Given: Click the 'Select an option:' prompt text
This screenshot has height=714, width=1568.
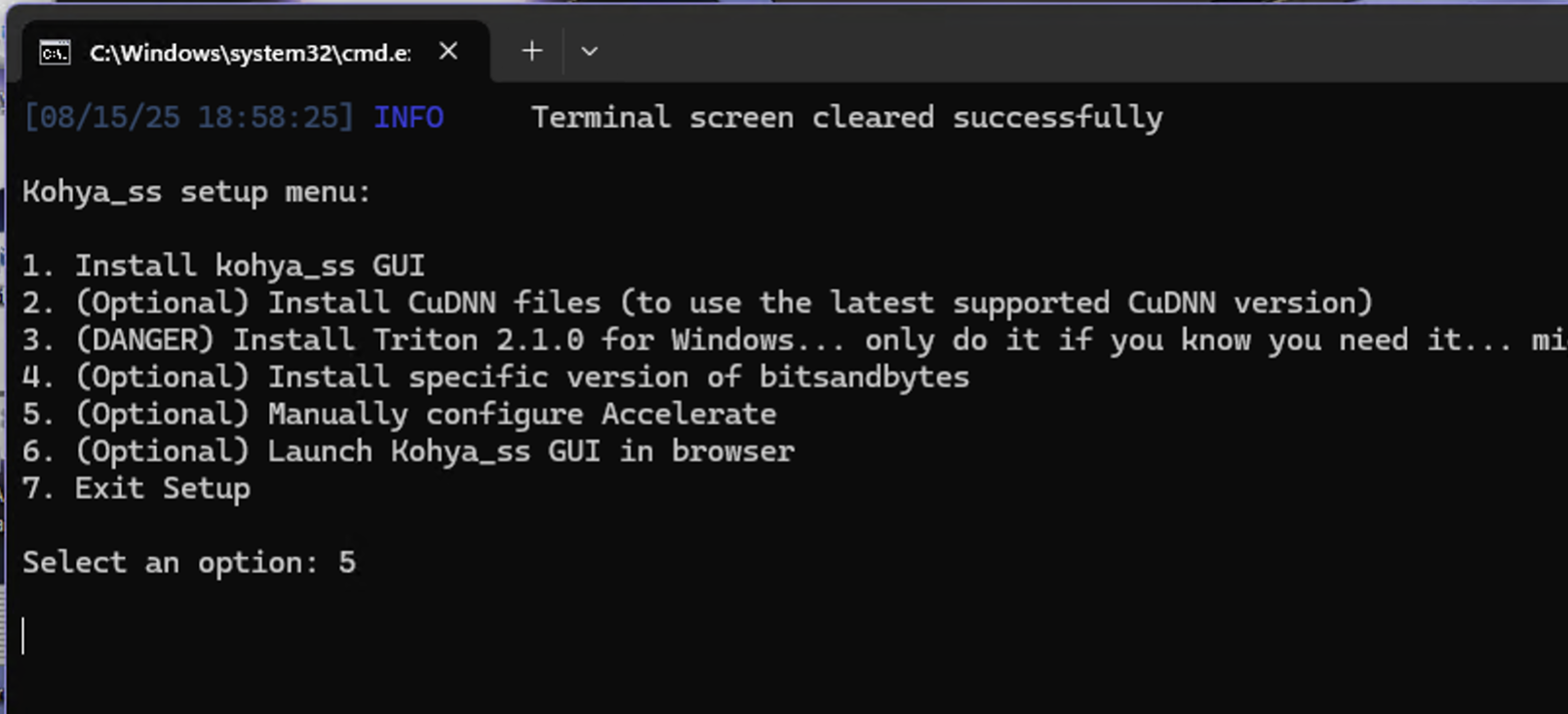Looking at the screenshot, I should tap(172, 563).
